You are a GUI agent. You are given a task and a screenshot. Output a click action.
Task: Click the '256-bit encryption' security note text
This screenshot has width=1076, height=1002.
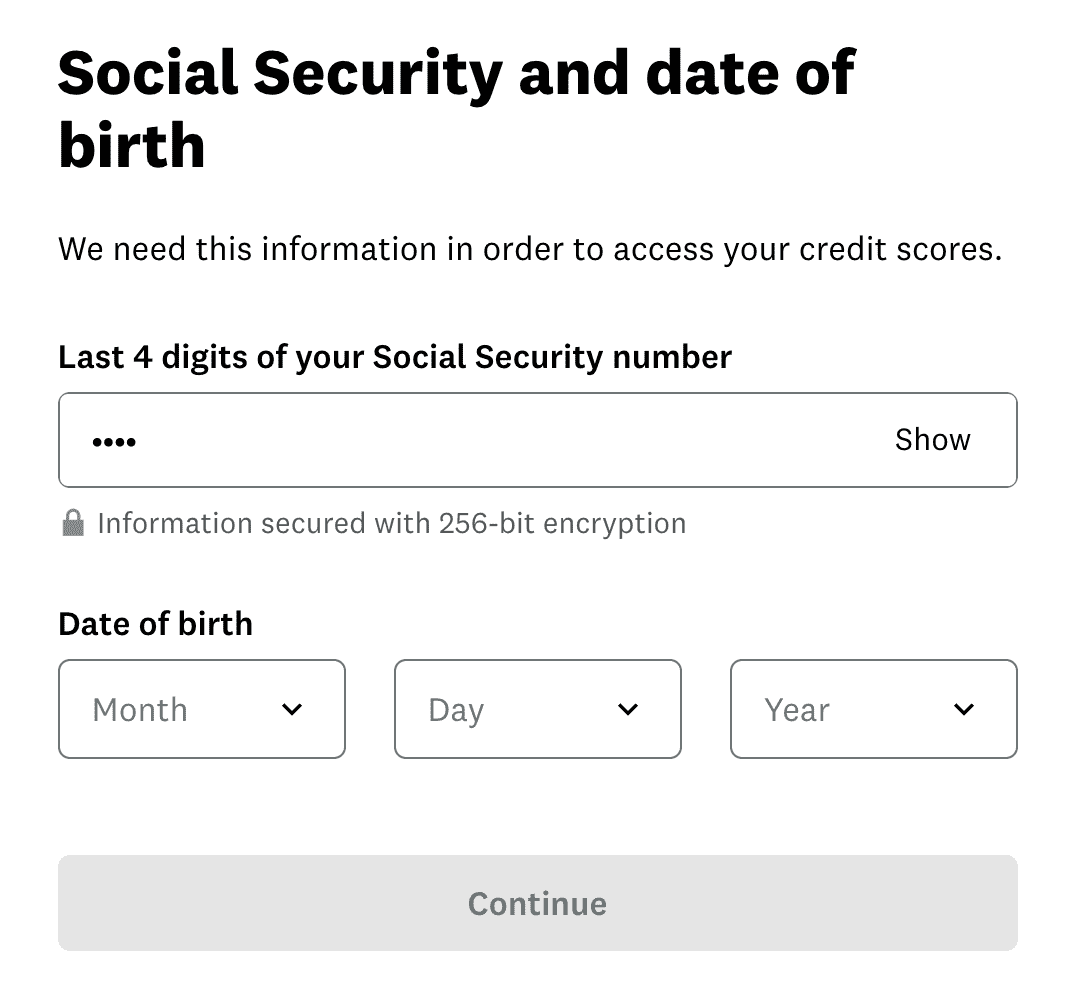pos(391,523)
